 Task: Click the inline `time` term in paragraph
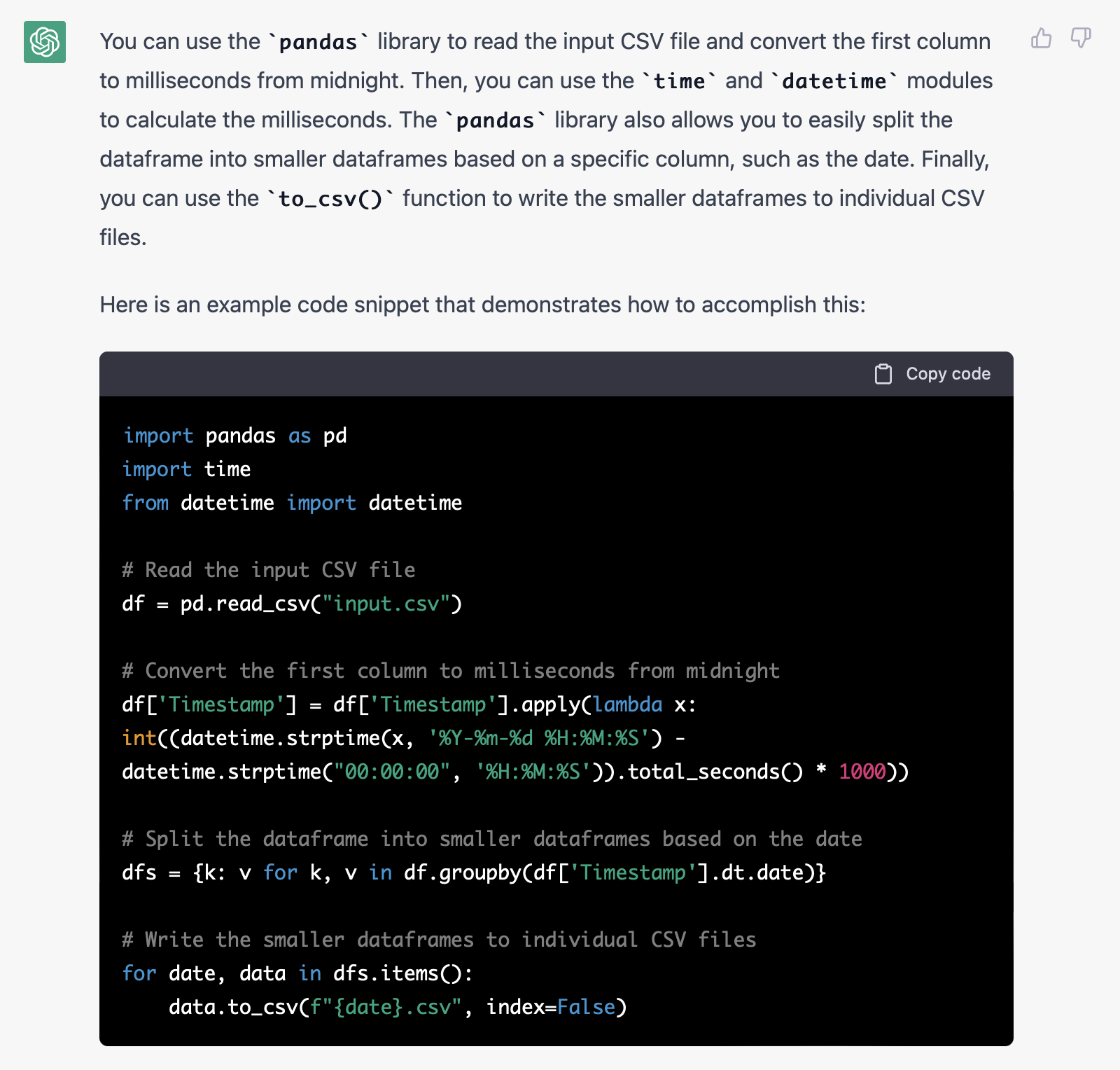679,81
